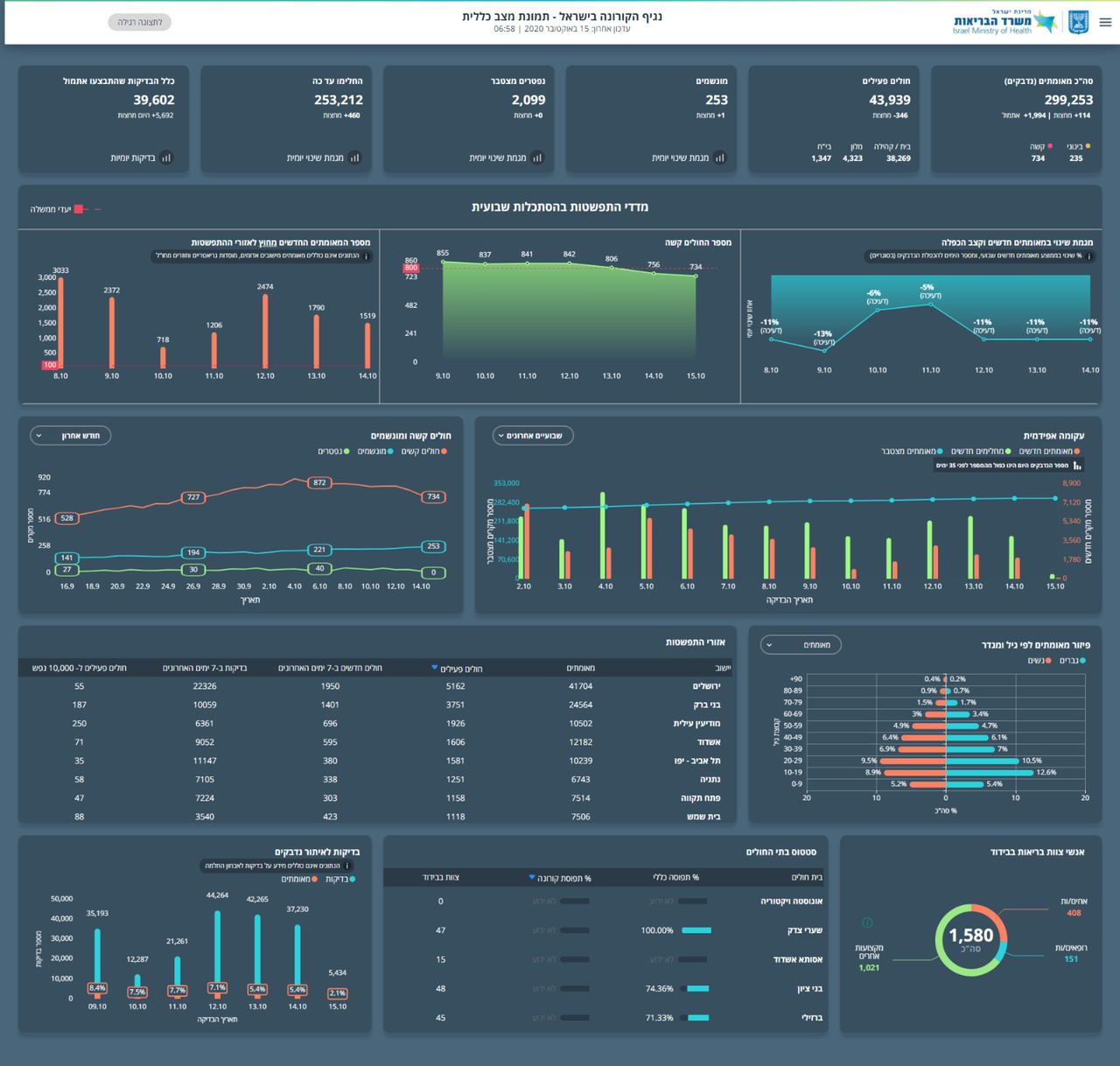The width and height of the screenshot is (1120, 1066).
Task: Click the 1,580 donut chart center
Action: pyautogui.click(x=970, y=939)
